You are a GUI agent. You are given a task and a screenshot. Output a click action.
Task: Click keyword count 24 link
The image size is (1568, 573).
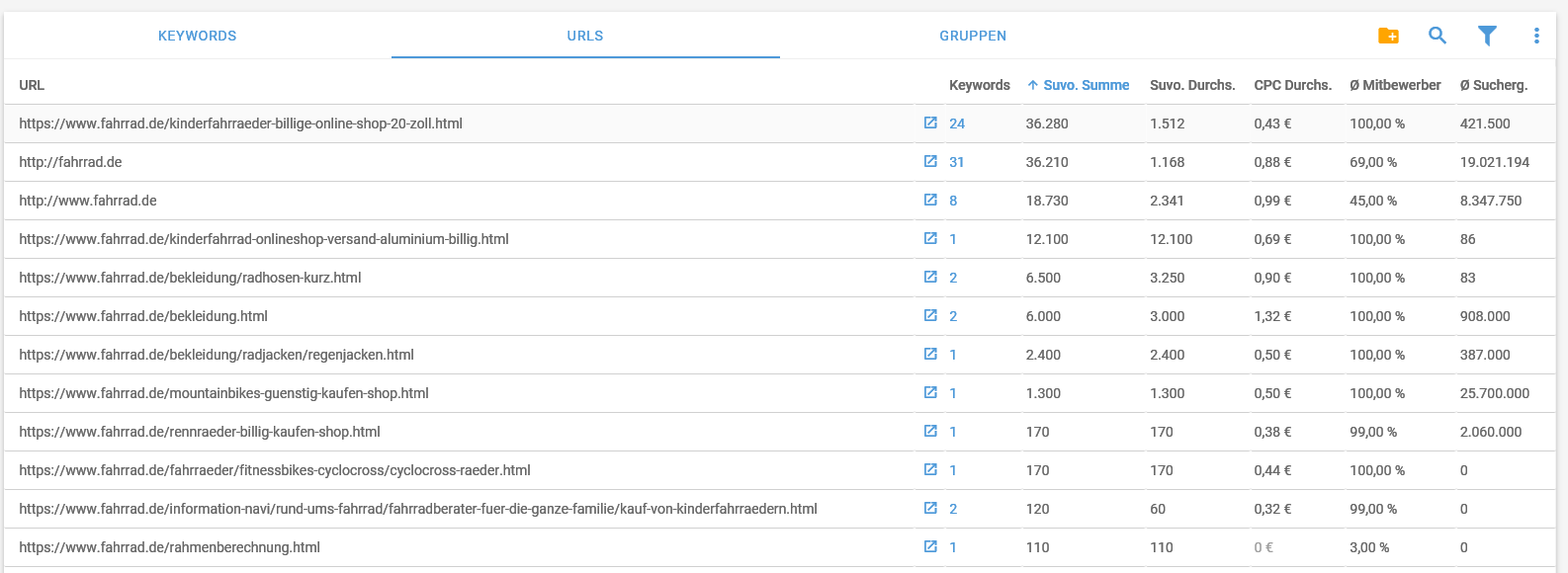957,123
